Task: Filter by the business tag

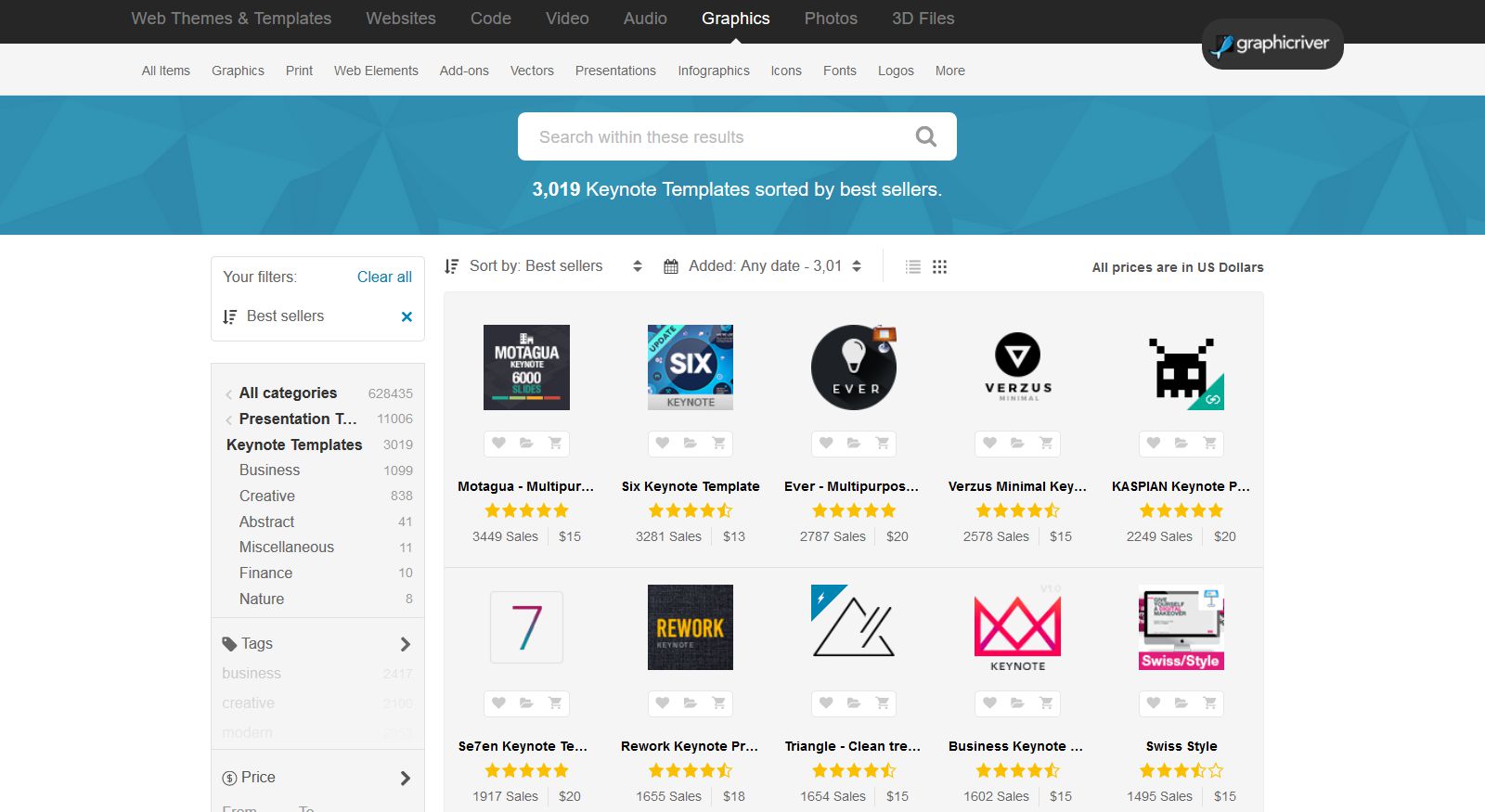Action: tap(252, 674)
